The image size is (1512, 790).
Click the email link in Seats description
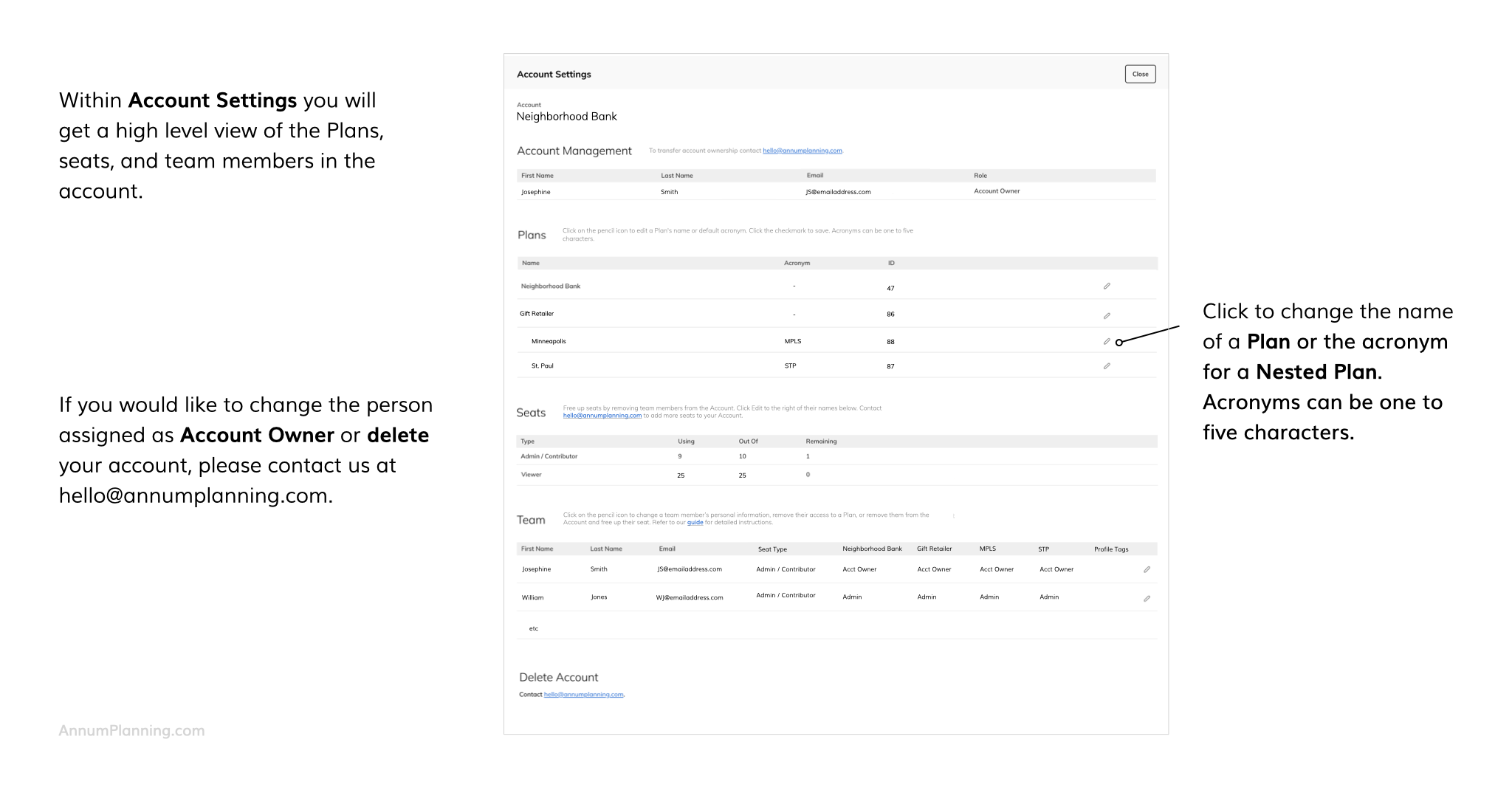pyautogui.click(x=602, y=416)
